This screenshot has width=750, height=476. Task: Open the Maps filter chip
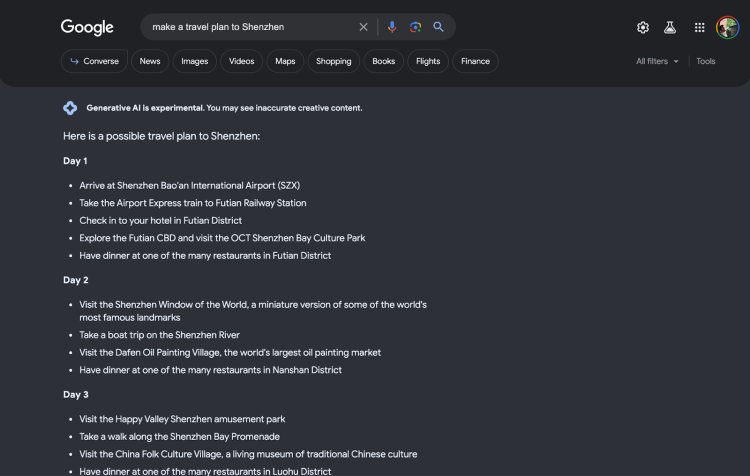click(x=285, y=61)
